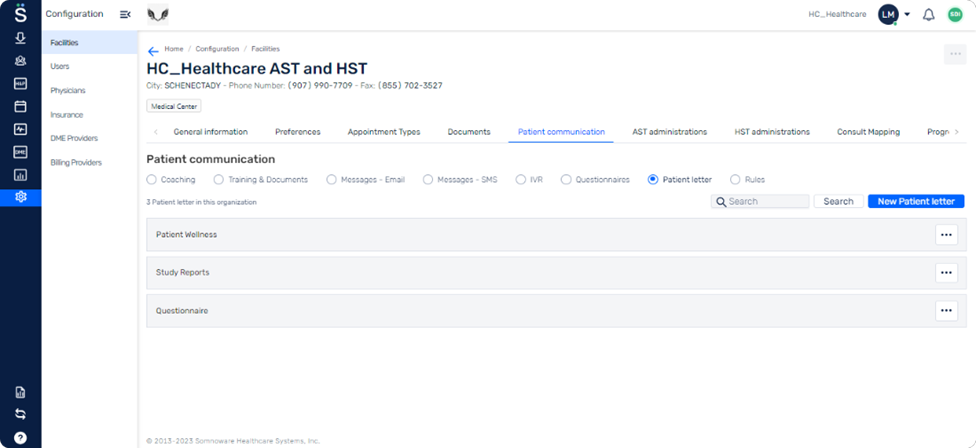The height and width of the screenshot is (448, 976).
Task: Open the Study Reports letter row
Action: point(556,273)
